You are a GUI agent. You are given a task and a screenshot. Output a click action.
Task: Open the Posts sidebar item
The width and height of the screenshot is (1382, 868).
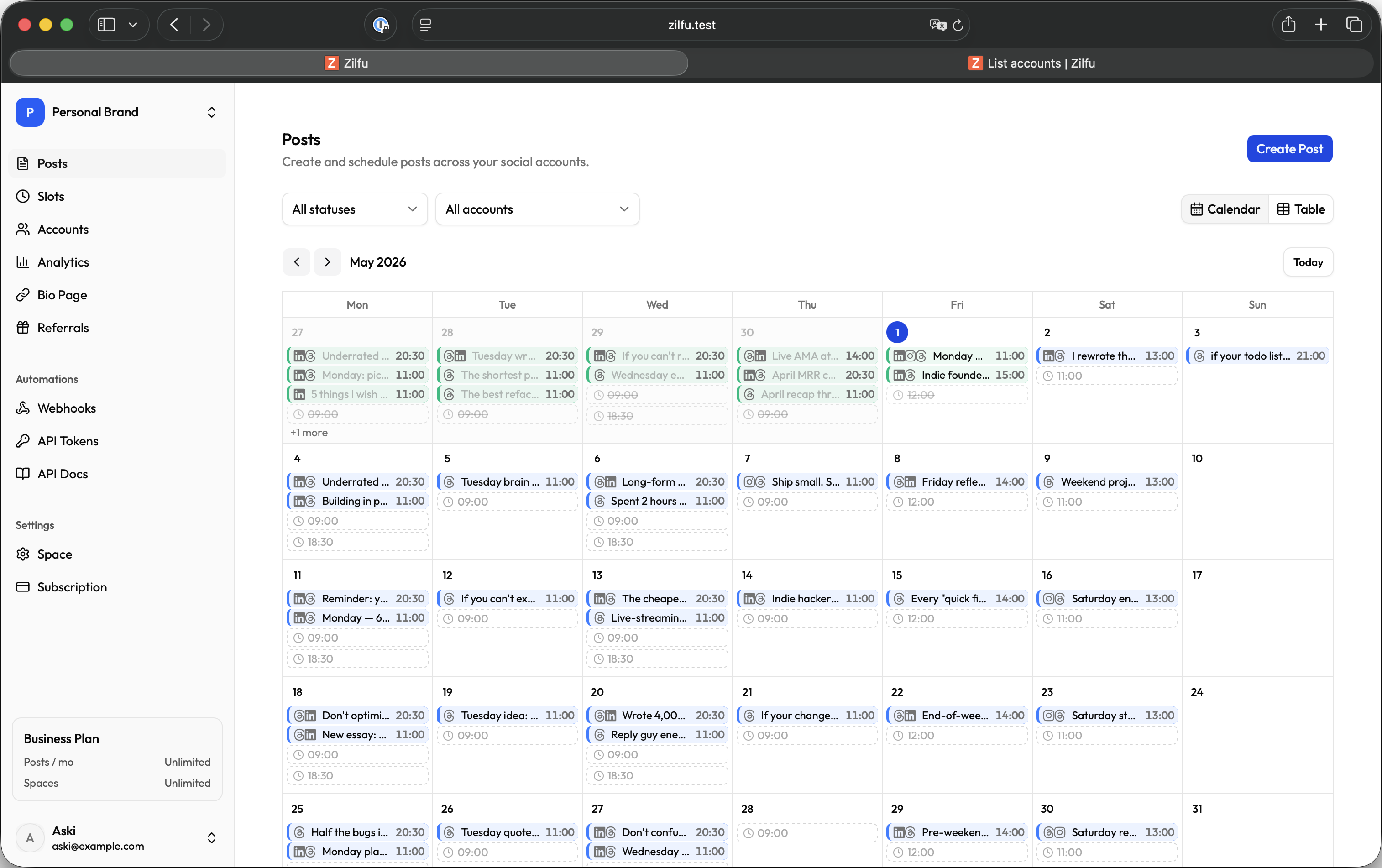(117, 163)
